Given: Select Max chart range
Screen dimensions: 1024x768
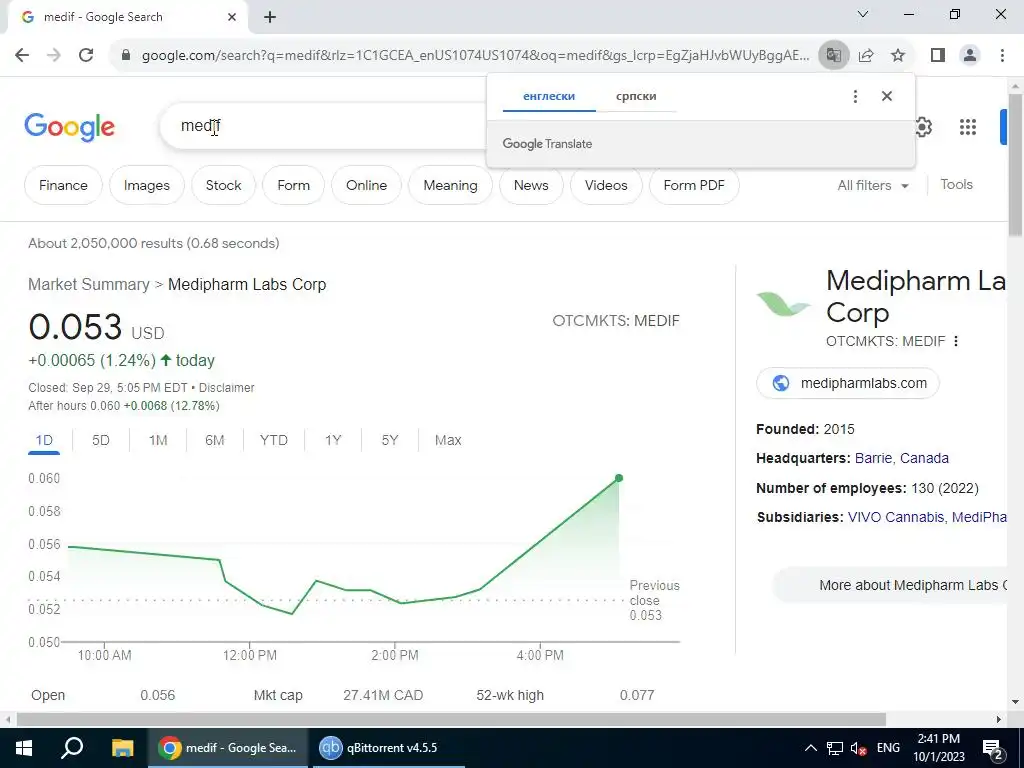Looking at the screenshot, I should [448, 440].
